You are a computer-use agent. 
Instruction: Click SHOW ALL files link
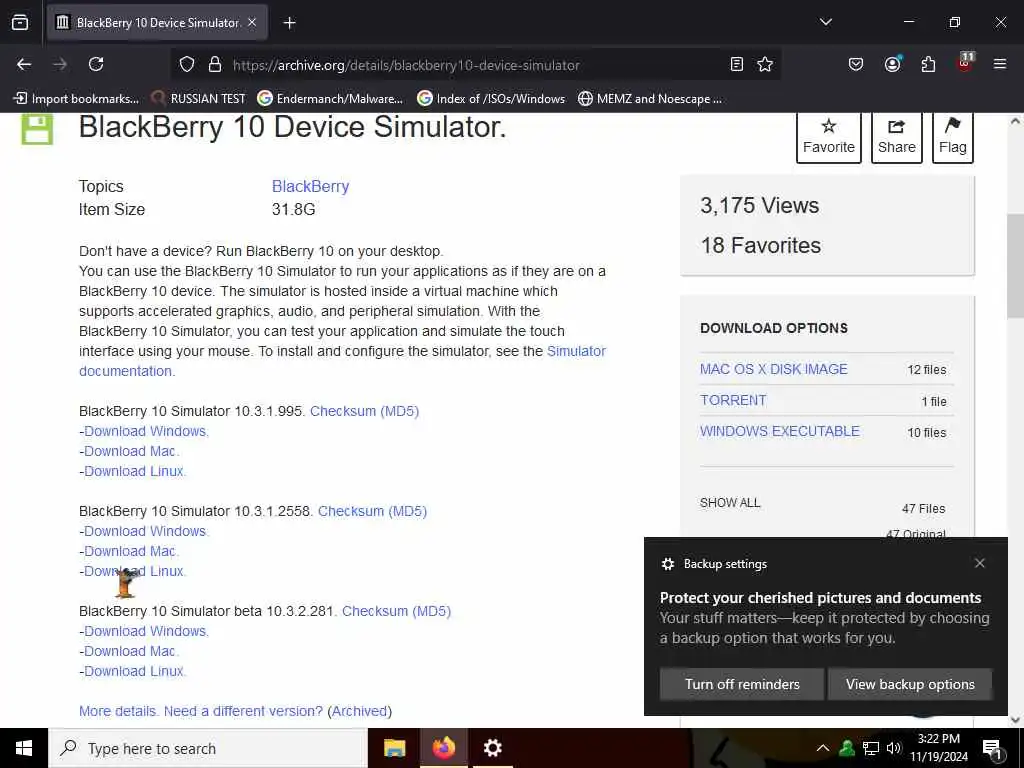point(730,503)
